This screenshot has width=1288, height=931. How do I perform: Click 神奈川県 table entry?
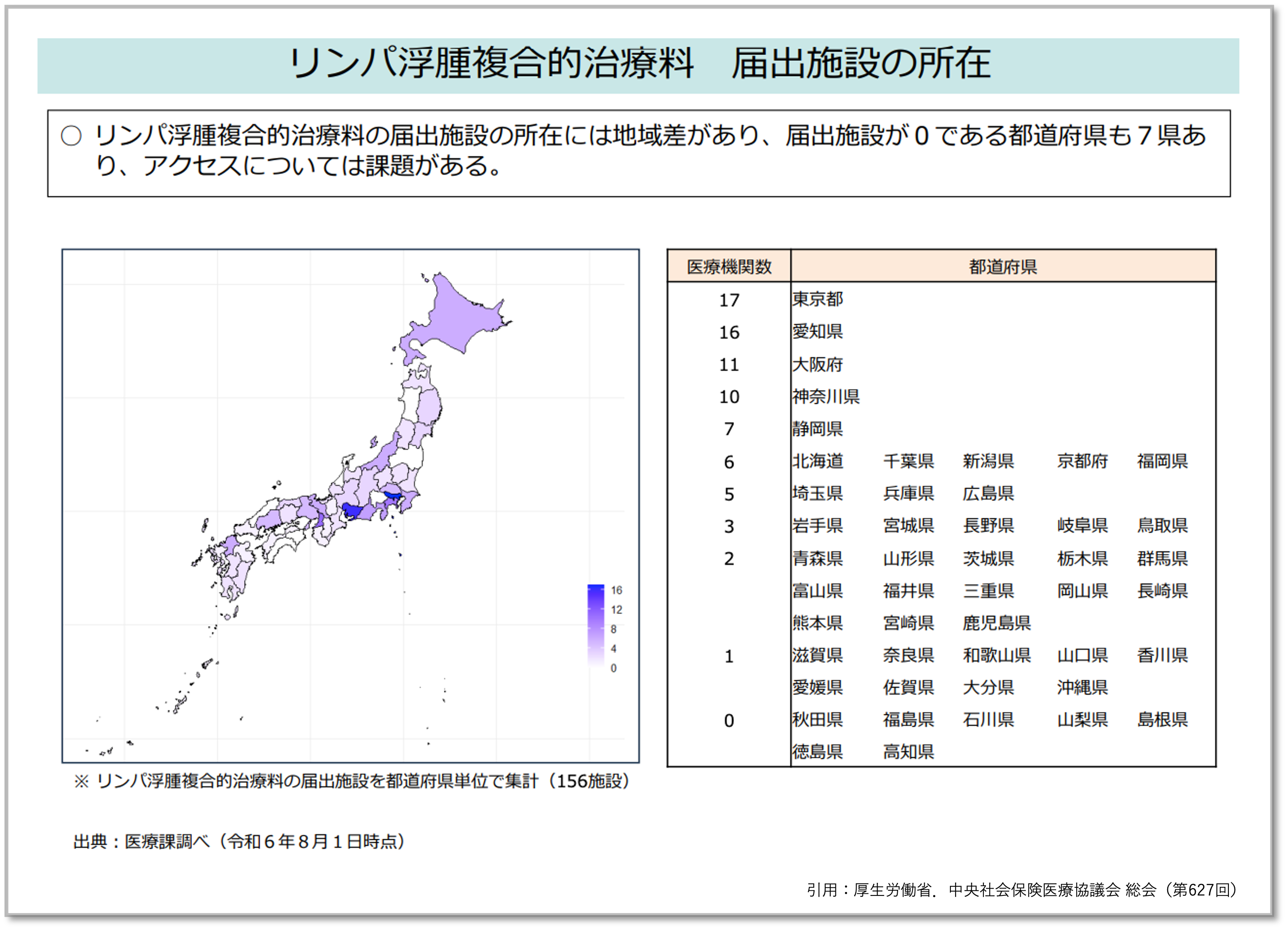[x=825, y=396]
